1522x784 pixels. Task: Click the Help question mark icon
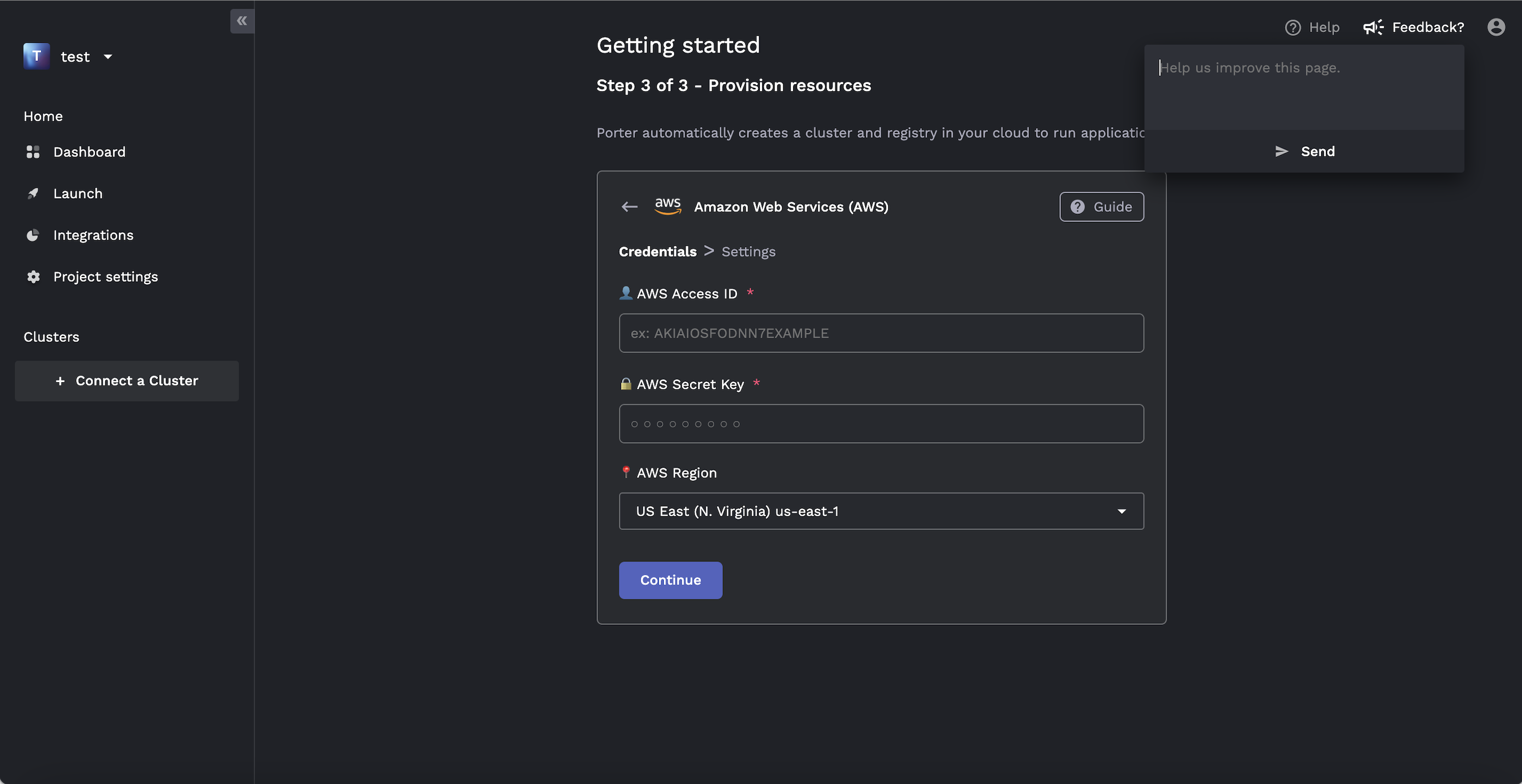1292,27
